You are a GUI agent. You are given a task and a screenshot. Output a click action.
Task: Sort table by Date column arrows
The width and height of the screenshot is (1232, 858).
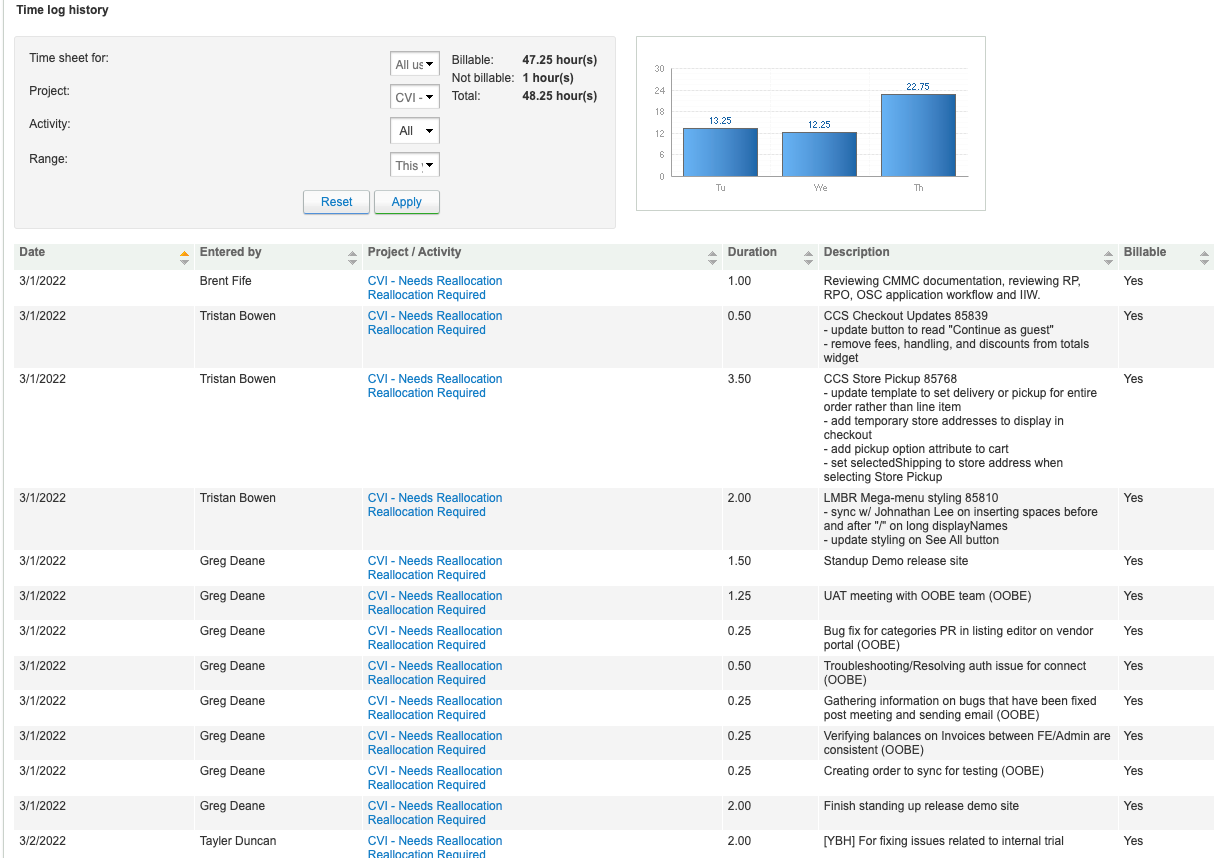pos(184,257)
